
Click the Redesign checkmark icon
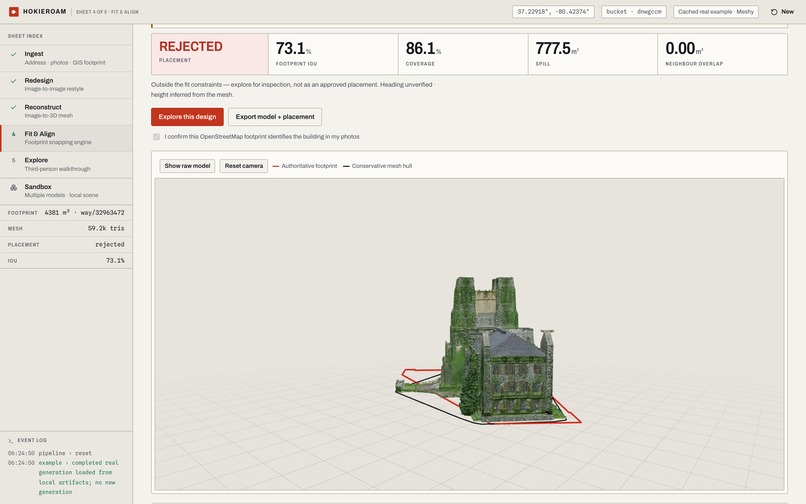13,81
